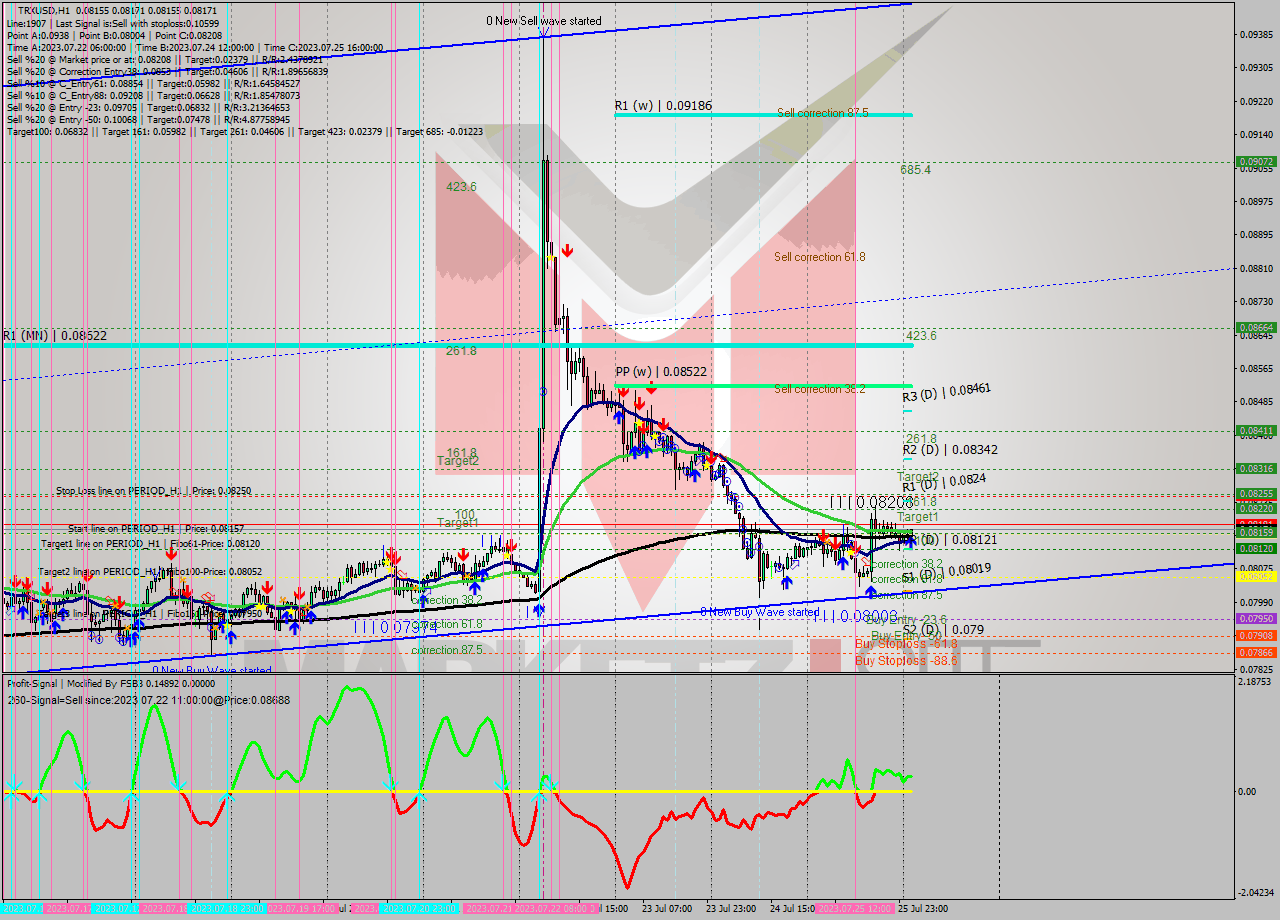Click the red sell arrow atop the tall spike candle
1280x920 pixels.
[x=567, y=249]
